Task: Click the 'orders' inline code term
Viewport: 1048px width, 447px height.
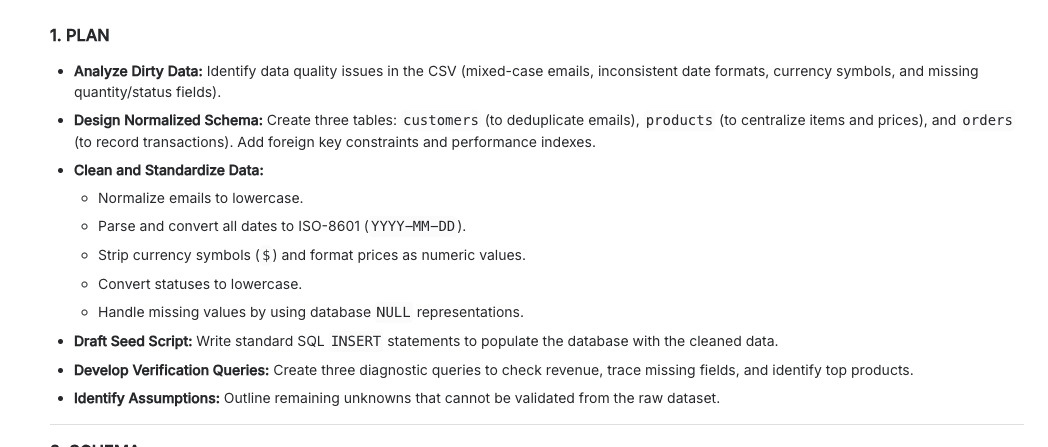Action: tap(987, 121)
